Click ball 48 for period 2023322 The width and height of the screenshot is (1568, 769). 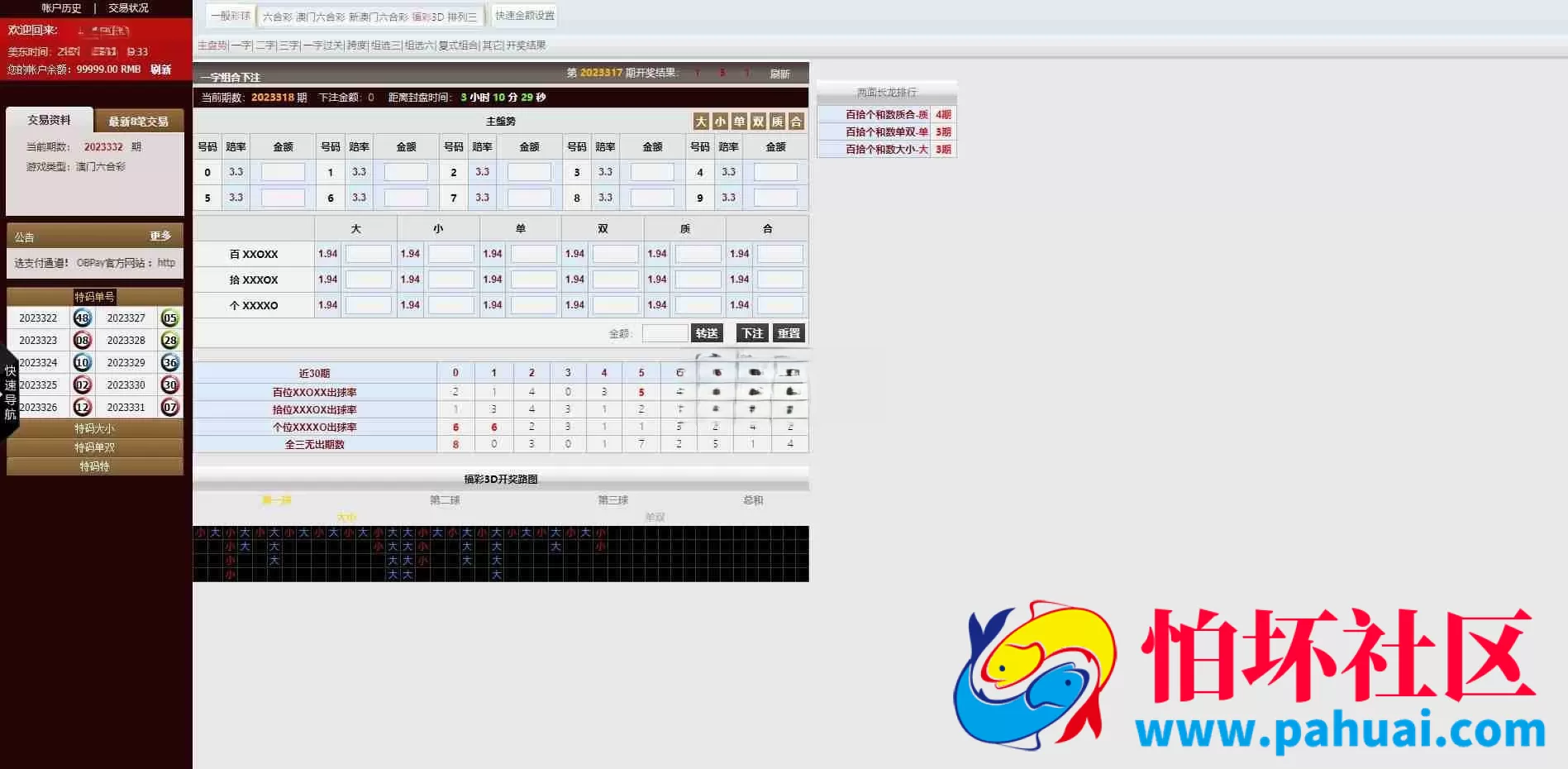point(82,318)
